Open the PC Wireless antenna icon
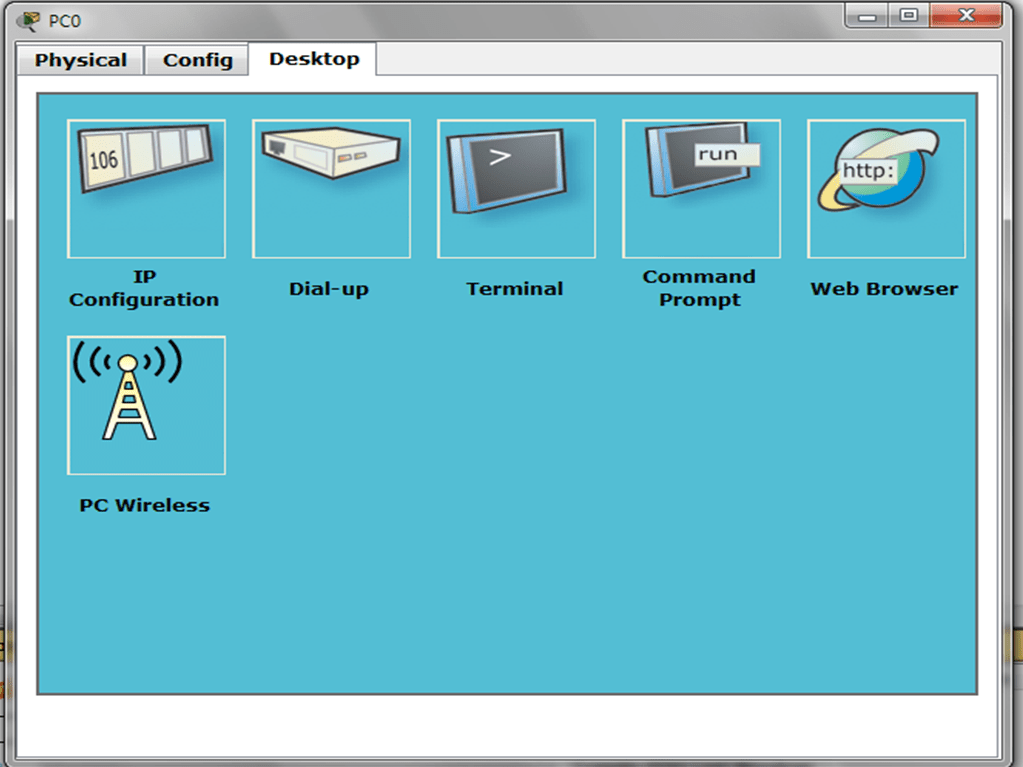Image resolution: width=1023 pixels, height=767 pixels. point(146,405)
